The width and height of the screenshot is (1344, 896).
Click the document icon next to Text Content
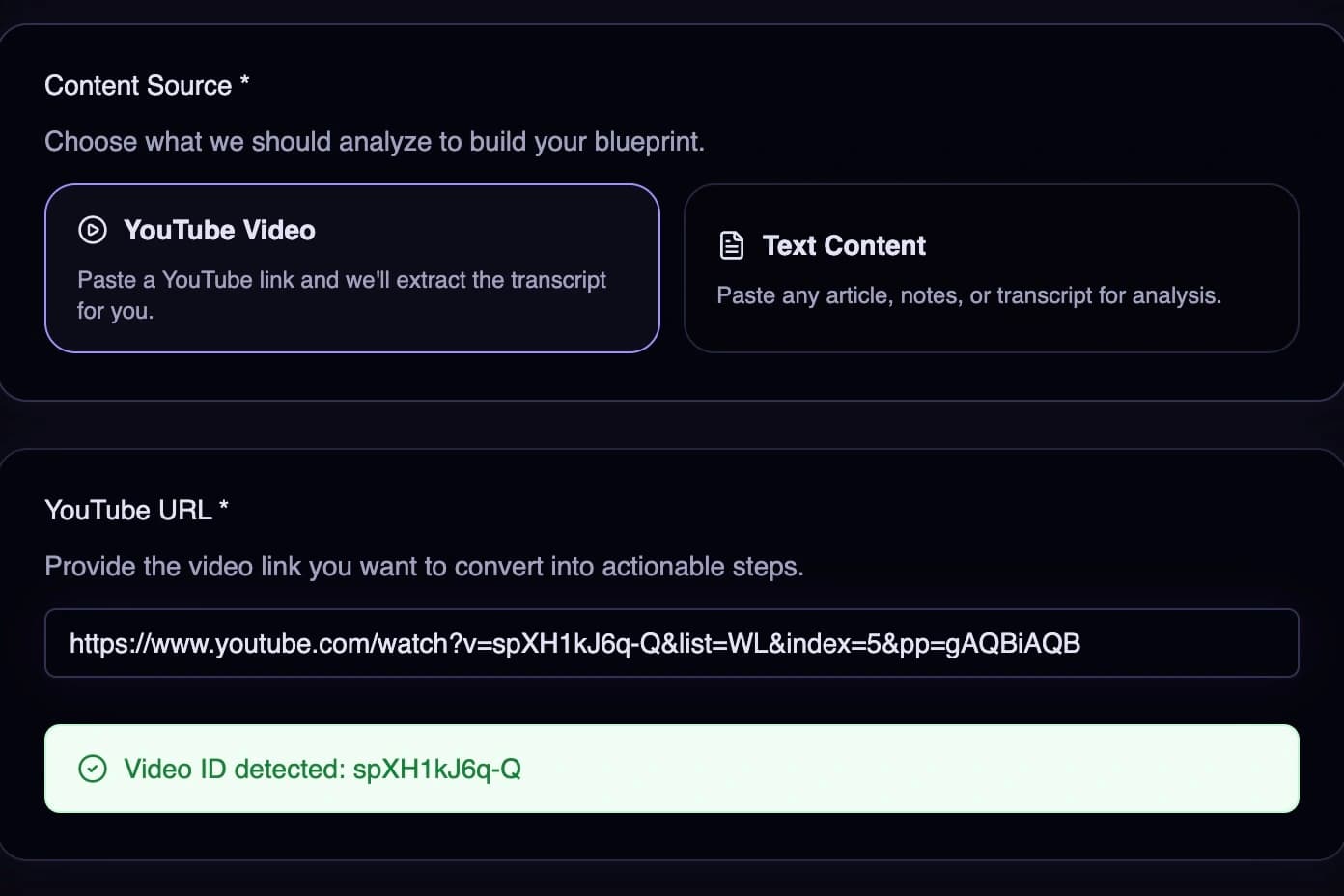pyautogui.click(x=731, y=245)
